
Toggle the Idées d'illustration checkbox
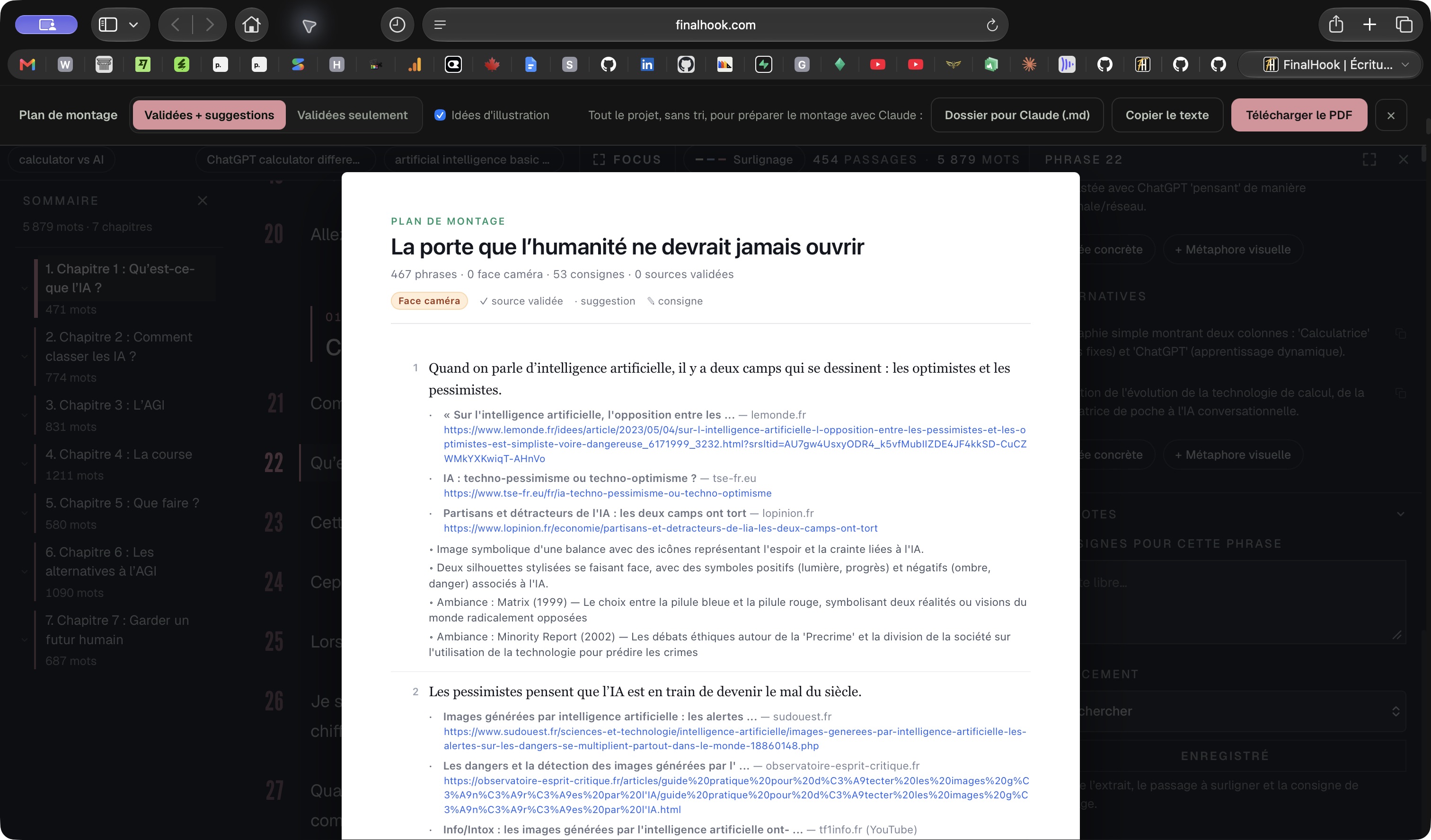point(440,114)
